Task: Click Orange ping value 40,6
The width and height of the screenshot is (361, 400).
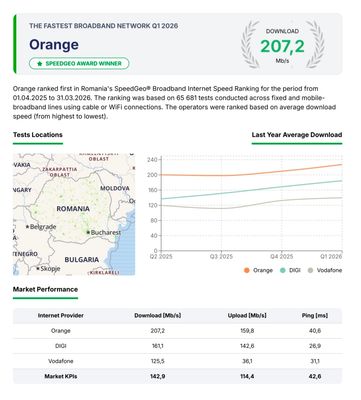Action: pyautogui.click(x=315, y=331)
